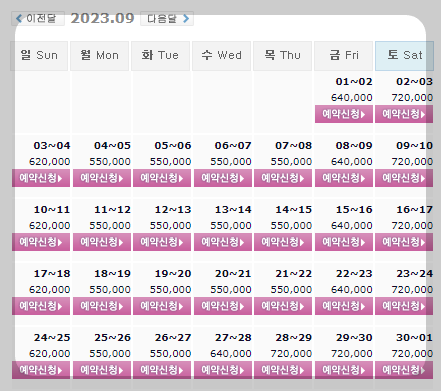Select the 금 Fri column header

[343, 56]
